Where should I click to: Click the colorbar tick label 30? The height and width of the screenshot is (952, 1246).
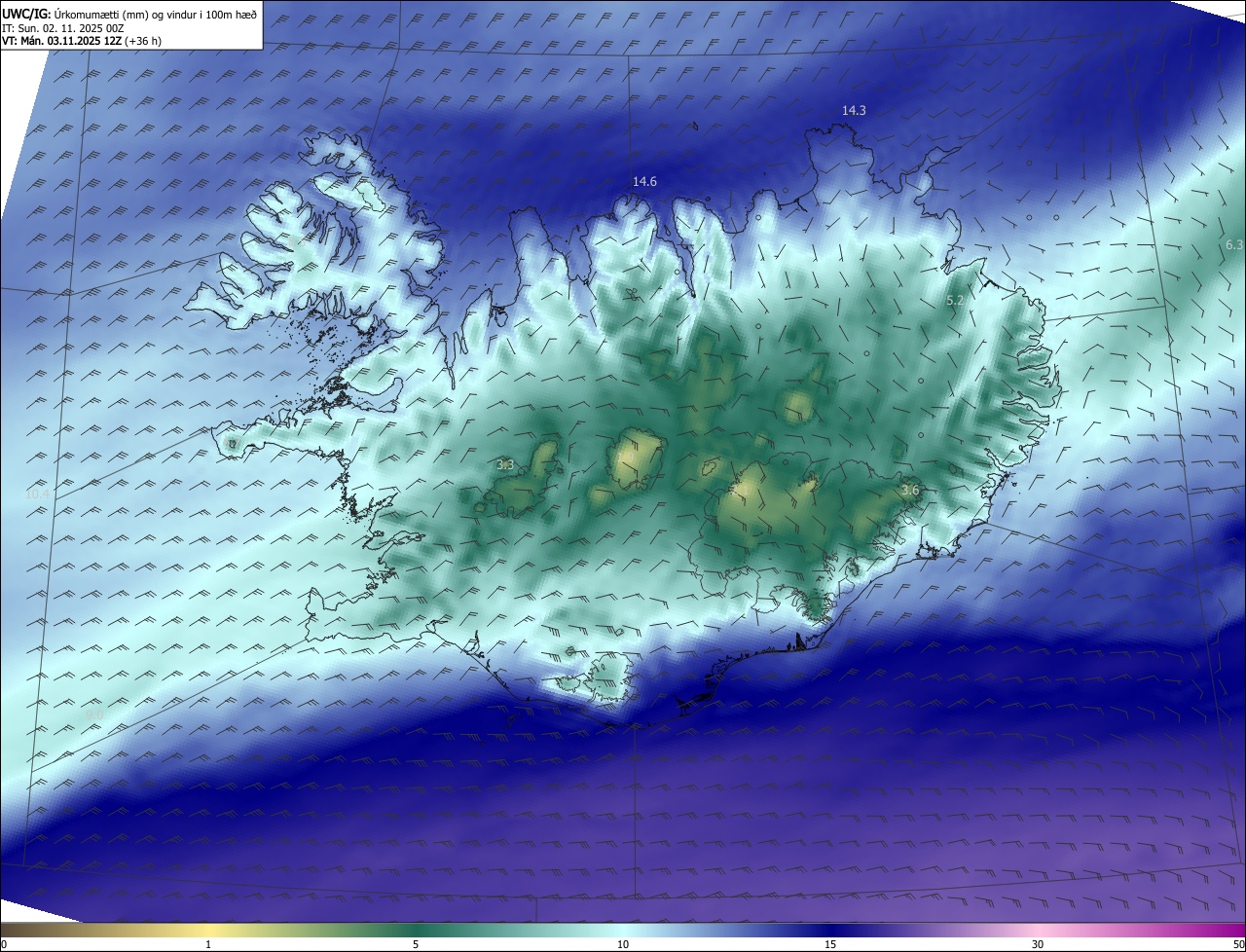point(1038,944)
